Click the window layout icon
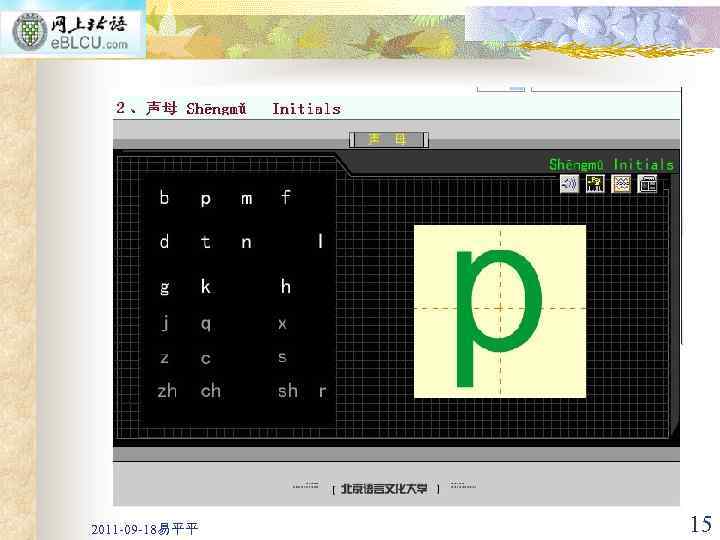 [647, 184]
